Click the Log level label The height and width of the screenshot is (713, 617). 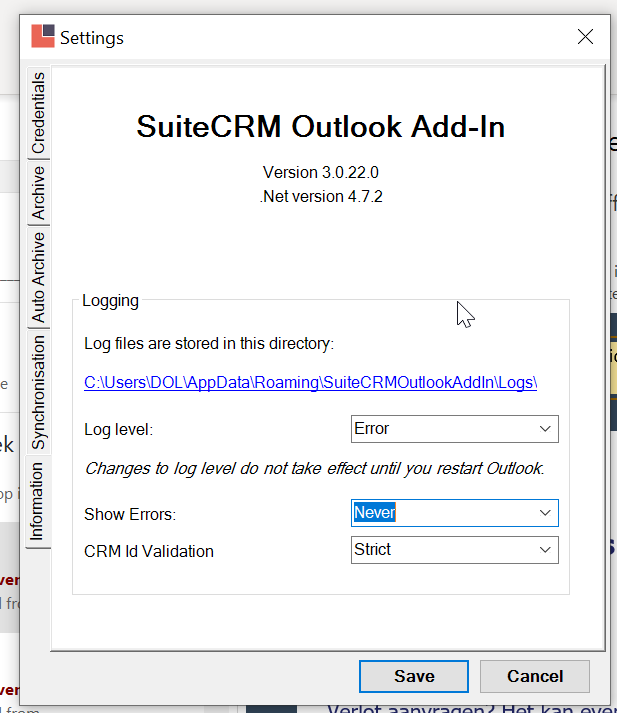[118, 430]
